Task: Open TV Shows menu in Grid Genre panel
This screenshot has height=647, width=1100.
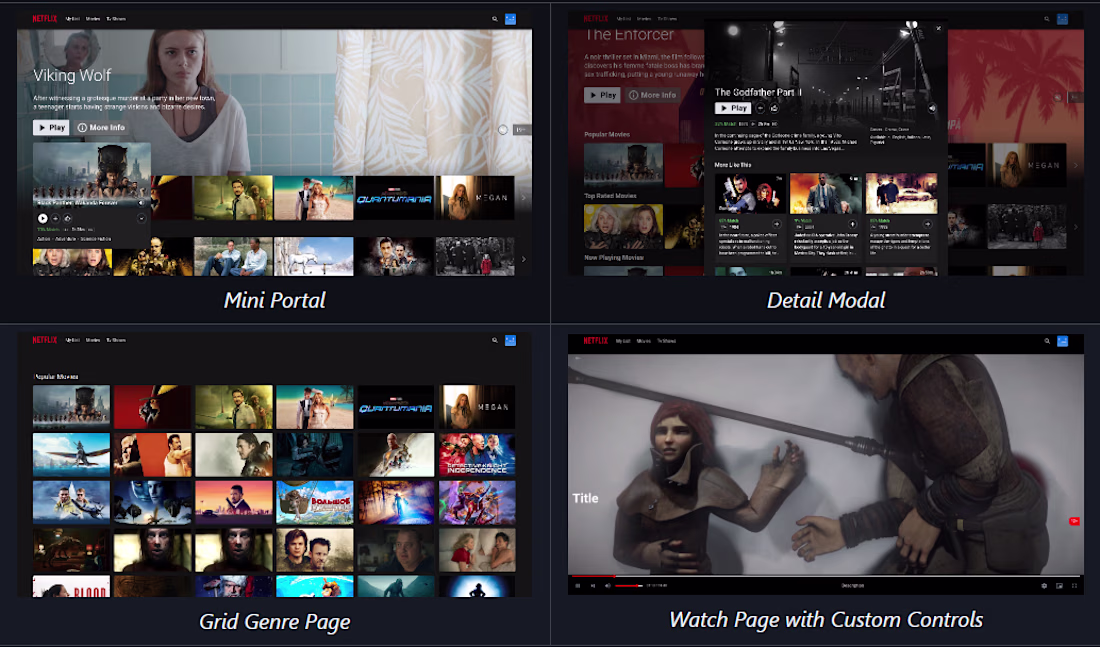Action: (x=116, y=340)
